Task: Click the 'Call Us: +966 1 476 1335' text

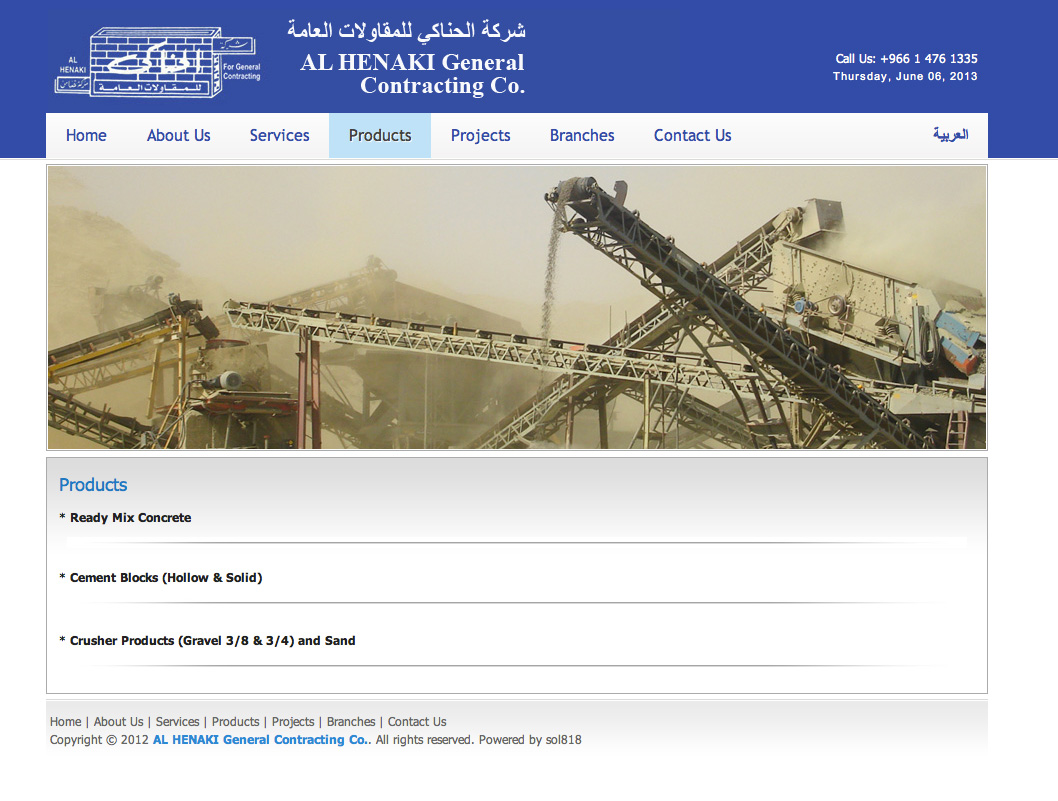Action: (906, 59)
